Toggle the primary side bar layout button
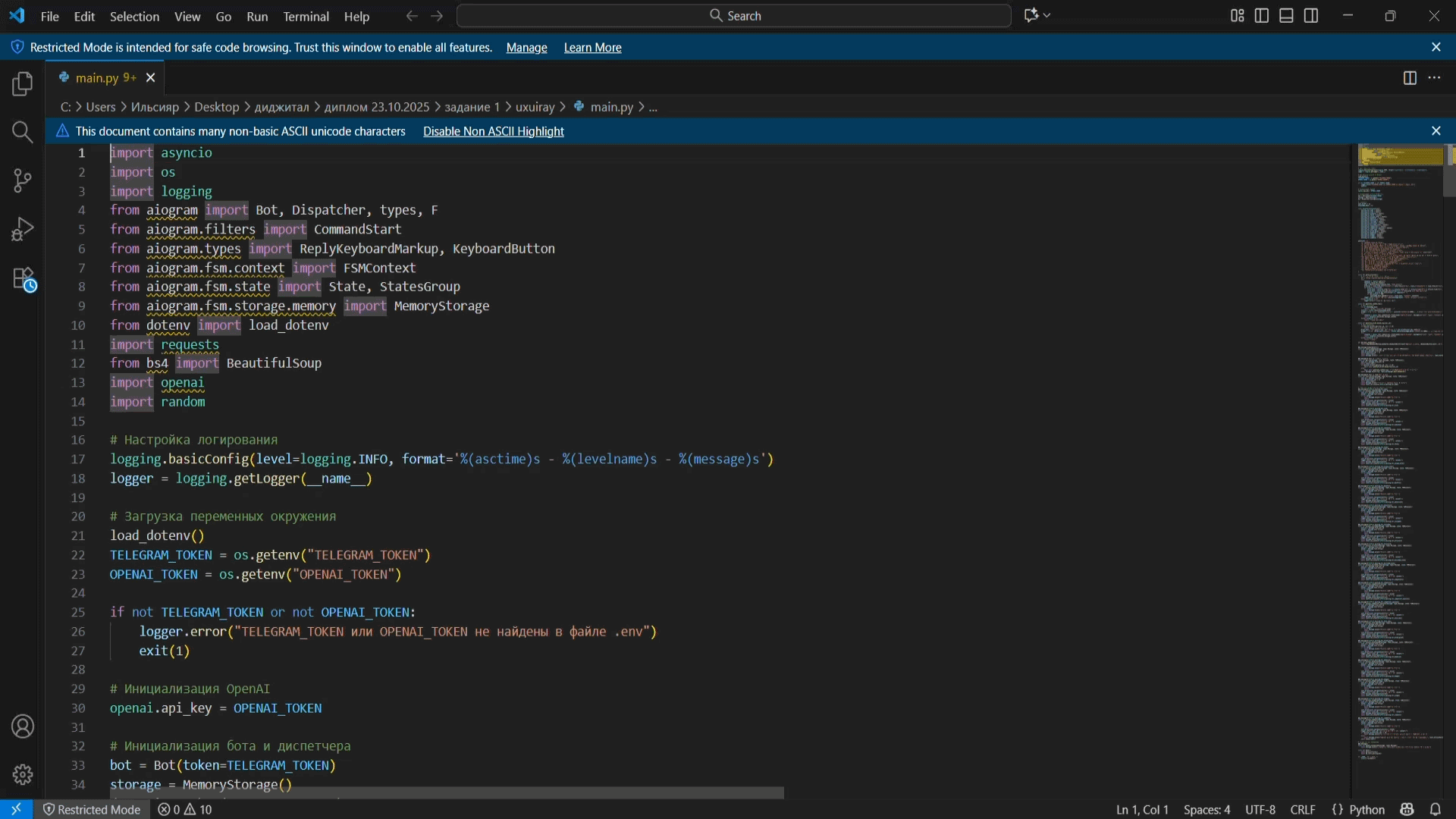This screenshot has height=819, width=1456. click(1262, 16)
